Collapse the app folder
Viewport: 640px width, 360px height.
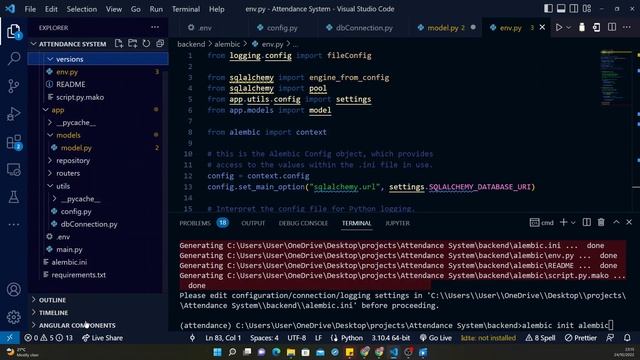pos(98,110)
